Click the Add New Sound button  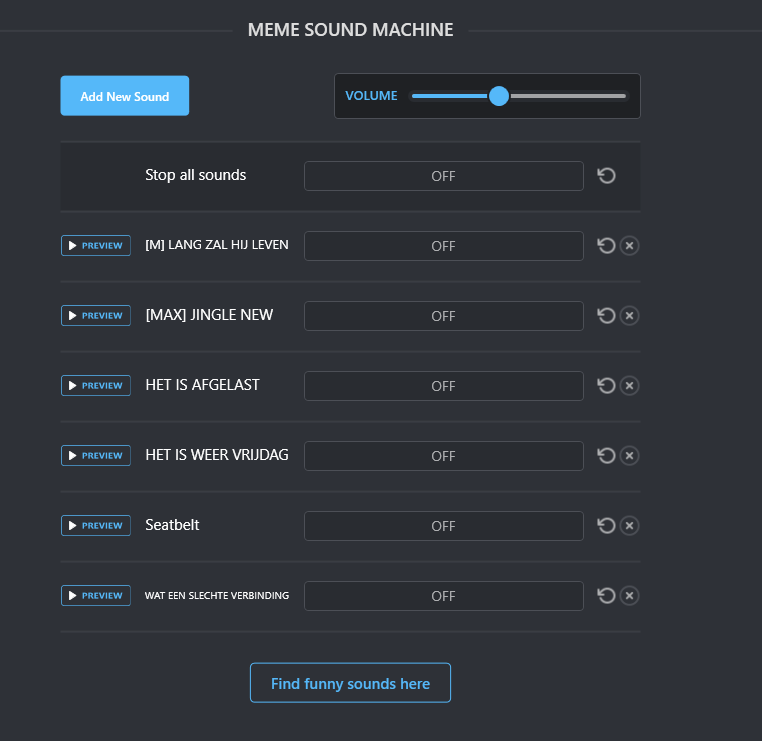[125, 96]
